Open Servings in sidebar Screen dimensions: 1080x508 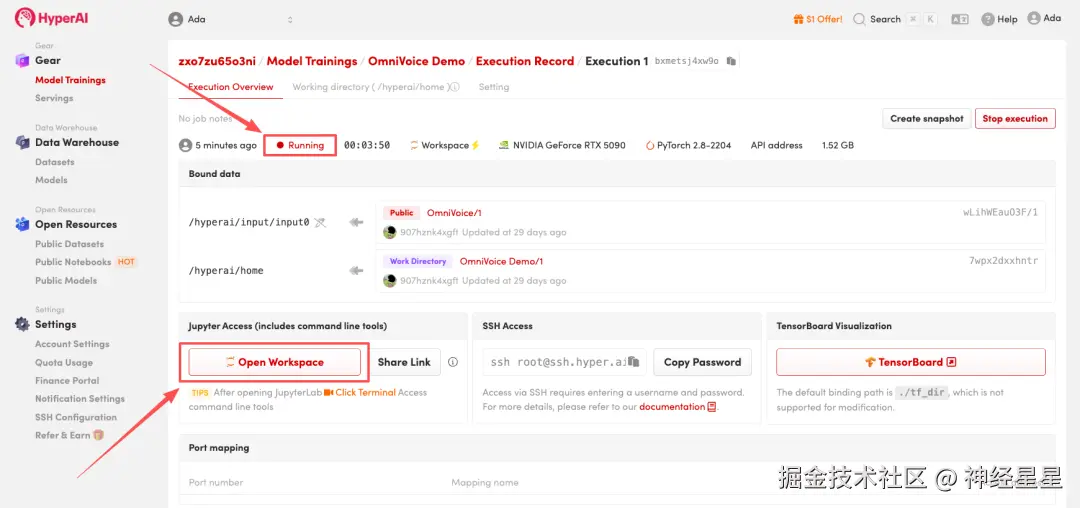coord(54,98)
